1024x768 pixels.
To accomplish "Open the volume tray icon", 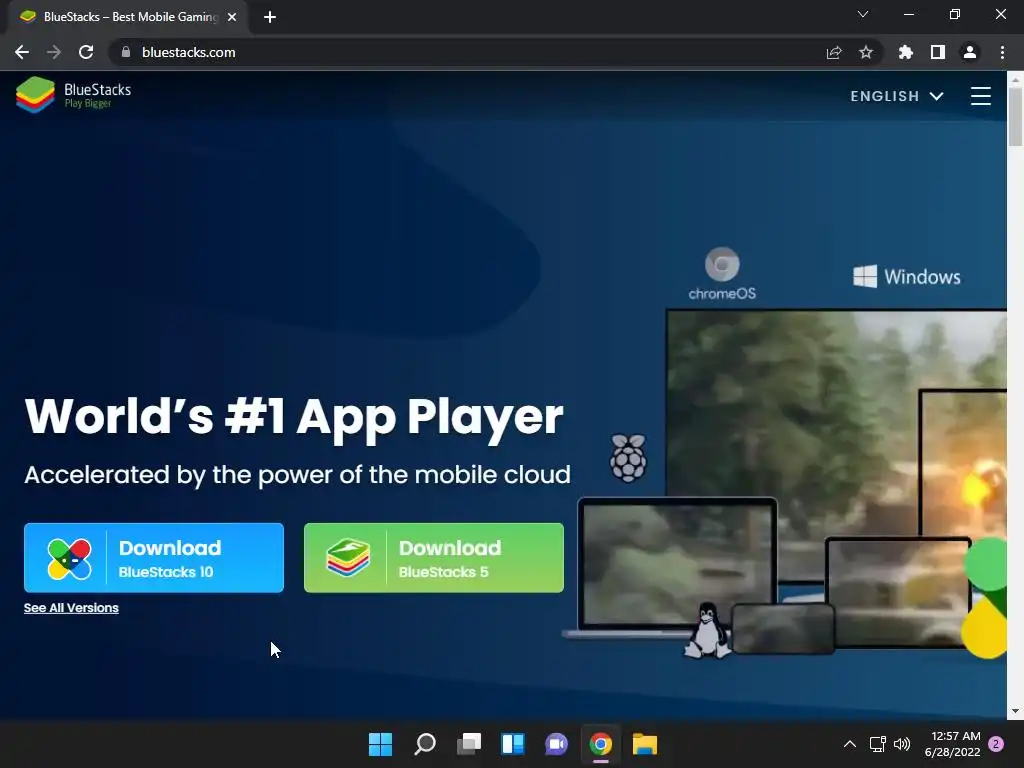I will coord(902,744).
